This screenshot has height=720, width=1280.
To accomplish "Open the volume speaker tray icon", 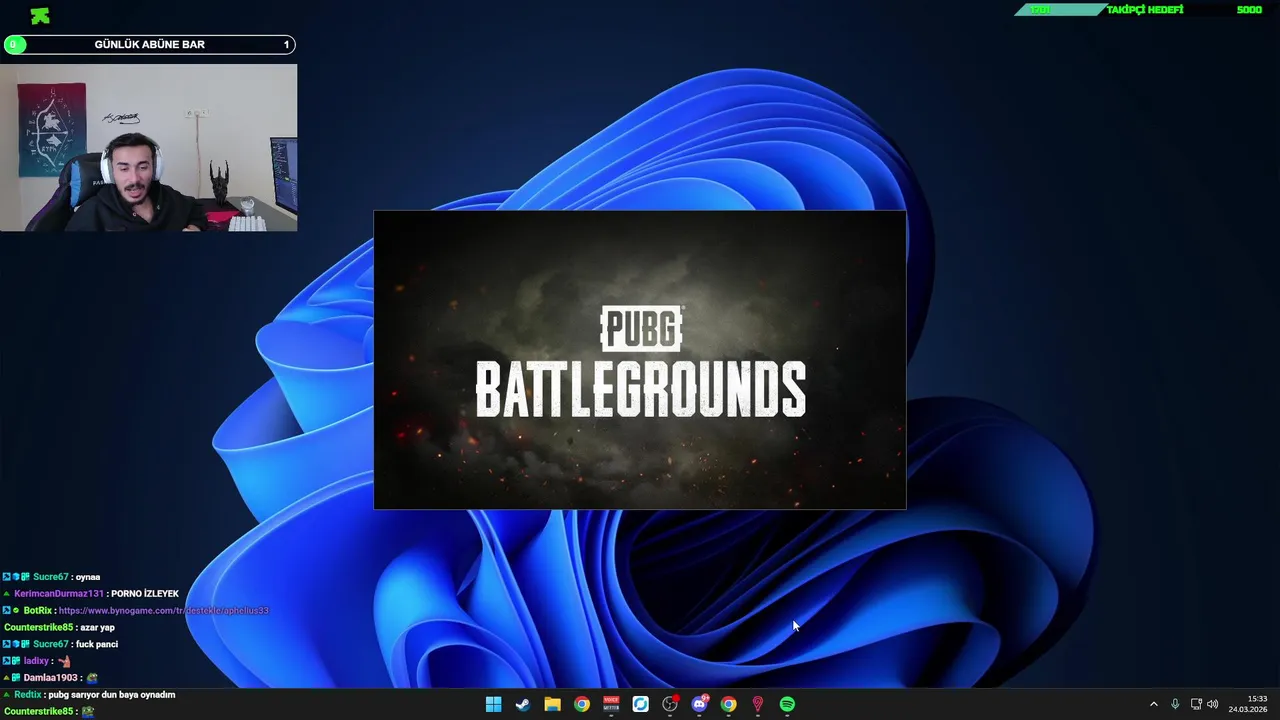I will tap(1212, 704).
